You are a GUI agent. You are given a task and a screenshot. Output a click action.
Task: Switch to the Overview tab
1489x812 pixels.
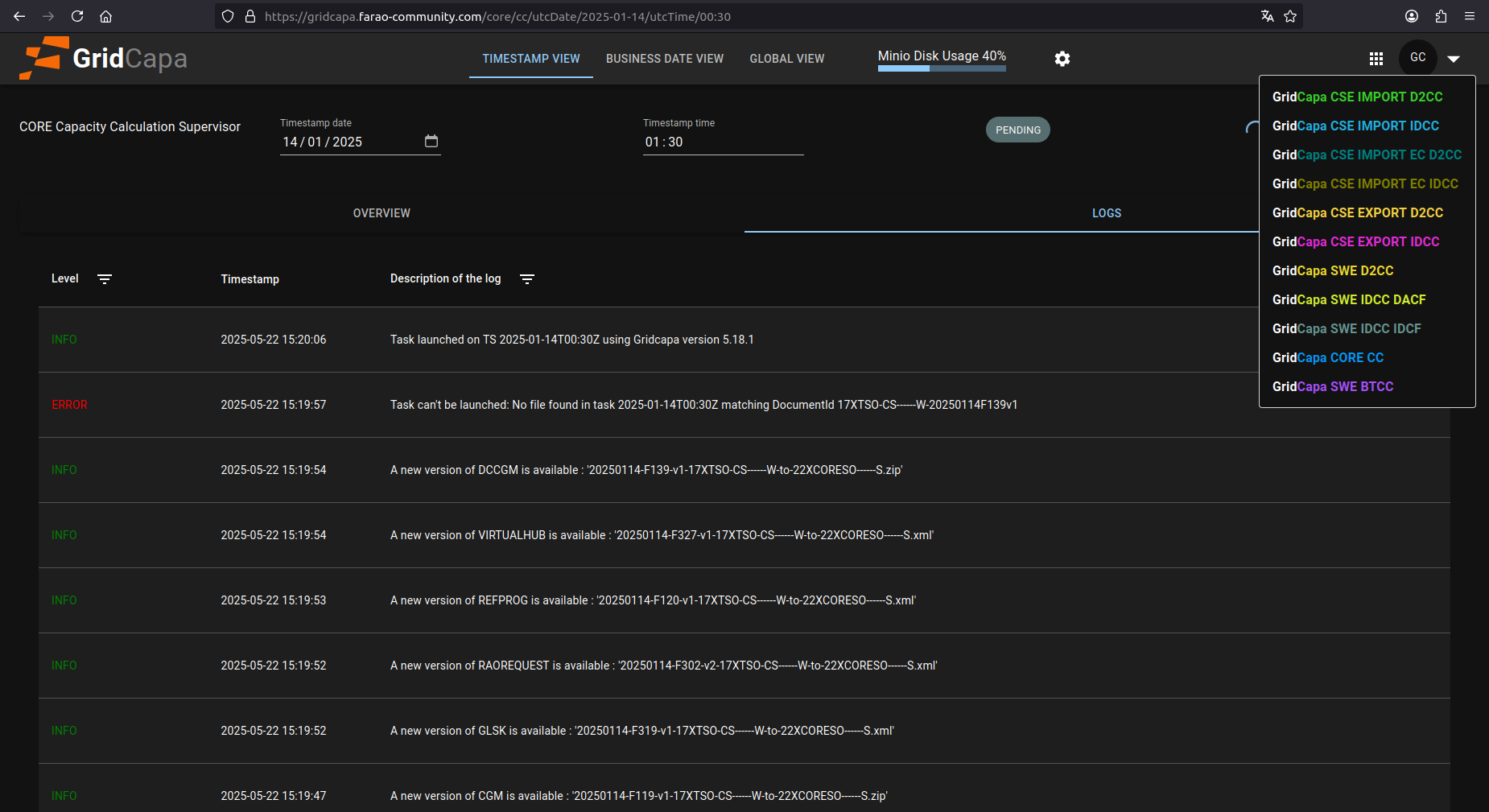382,213
